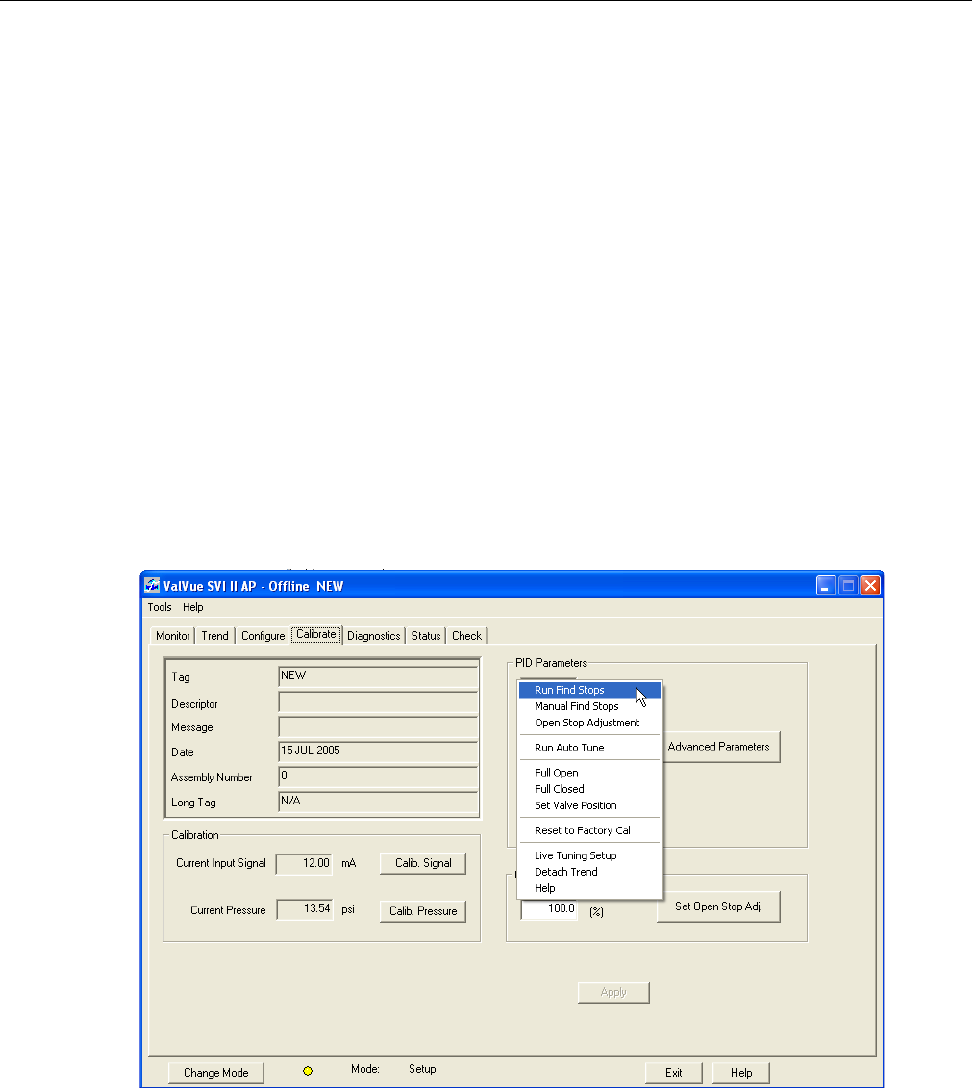Open the Status tab
The width and height of the screenshot is (972, 1088).
(425, 636)
